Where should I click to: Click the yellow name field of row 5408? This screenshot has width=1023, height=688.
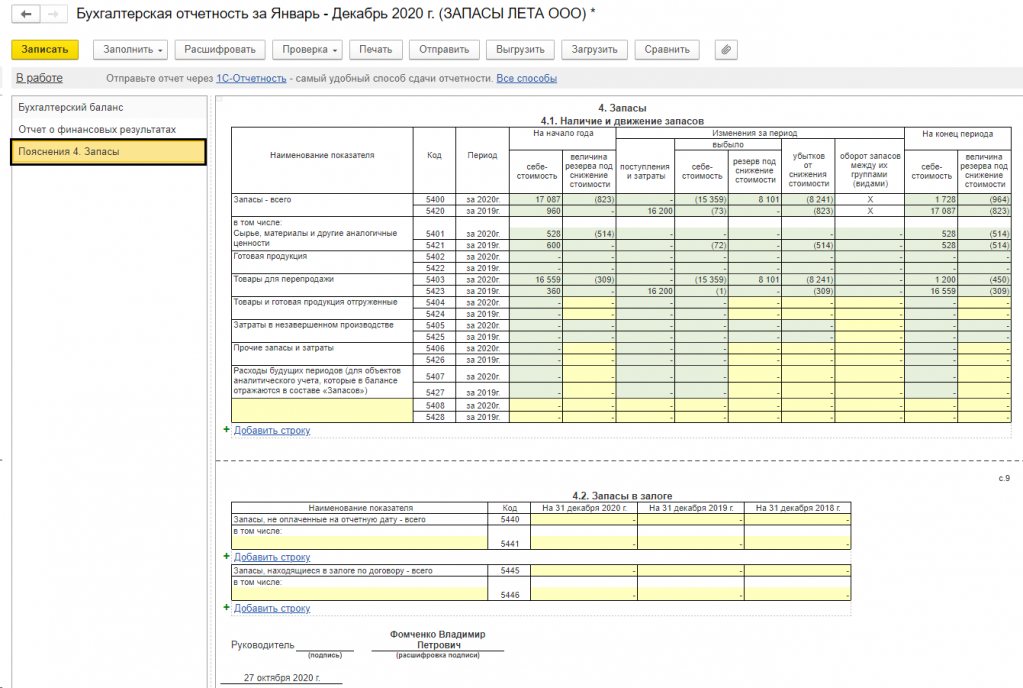tap(322, 411)
